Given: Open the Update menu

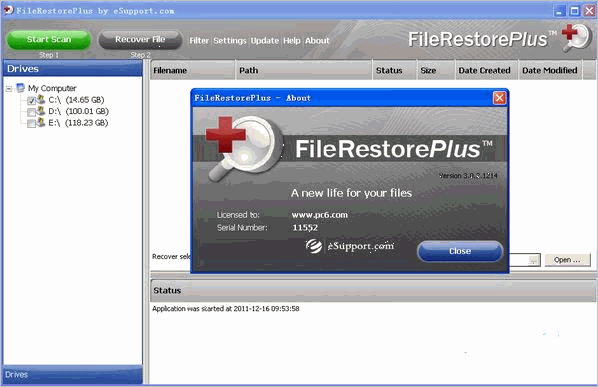Looking at the screenshot, I should pos(265,40).
